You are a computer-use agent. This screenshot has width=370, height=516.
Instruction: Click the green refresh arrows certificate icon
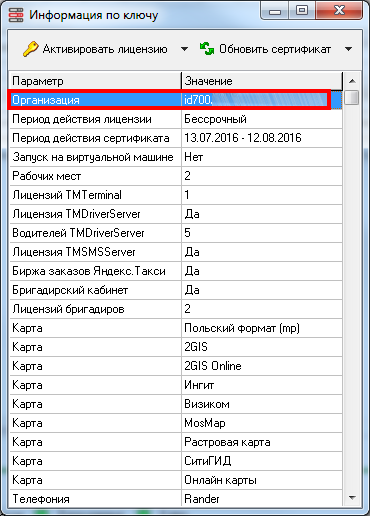207,49
